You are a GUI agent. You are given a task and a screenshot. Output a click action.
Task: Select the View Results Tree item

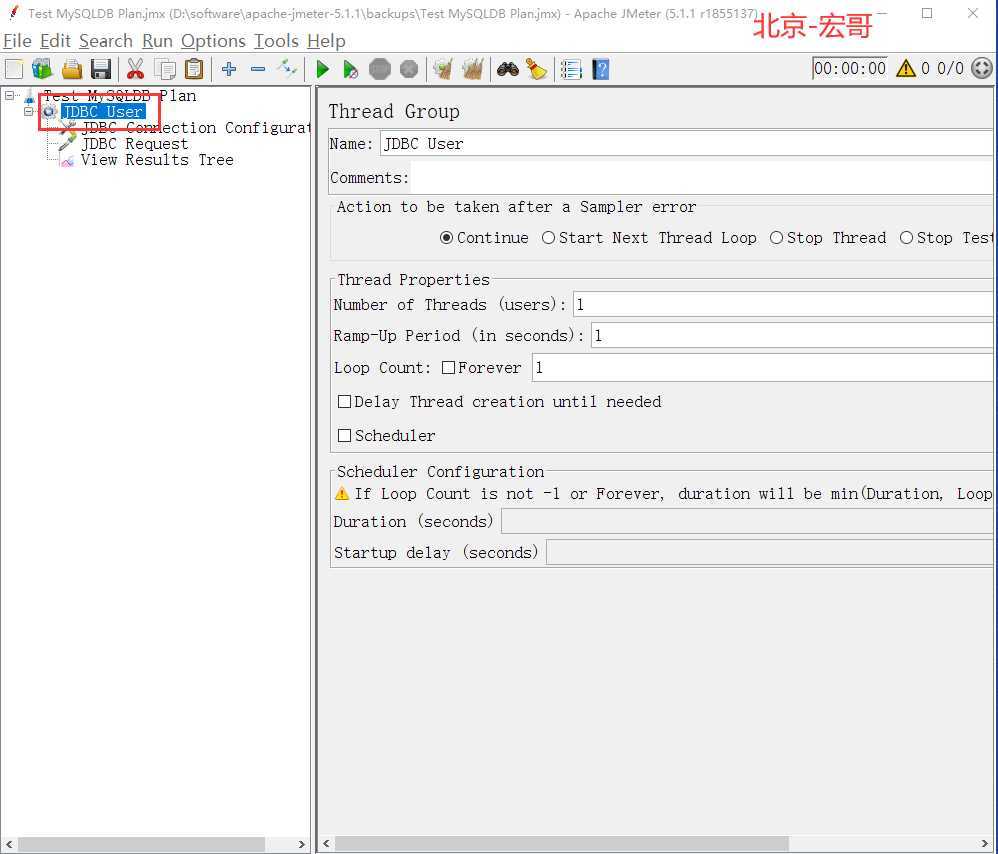click(x=157, y=160)
